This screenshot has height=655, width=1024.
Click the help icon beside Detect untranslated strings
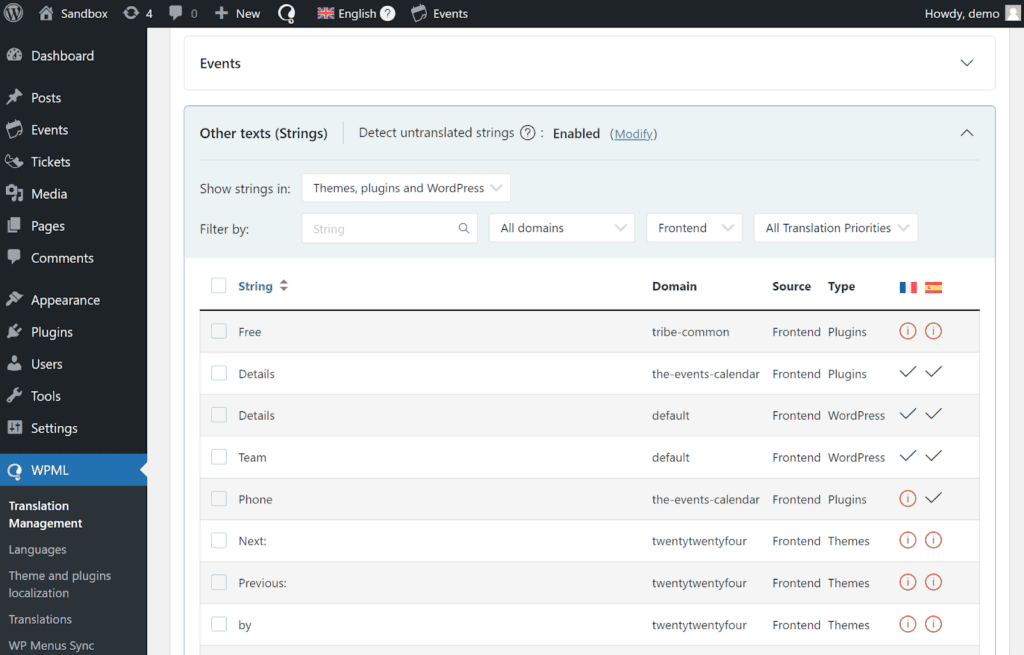pyautogui.click(x=527, y=133)
